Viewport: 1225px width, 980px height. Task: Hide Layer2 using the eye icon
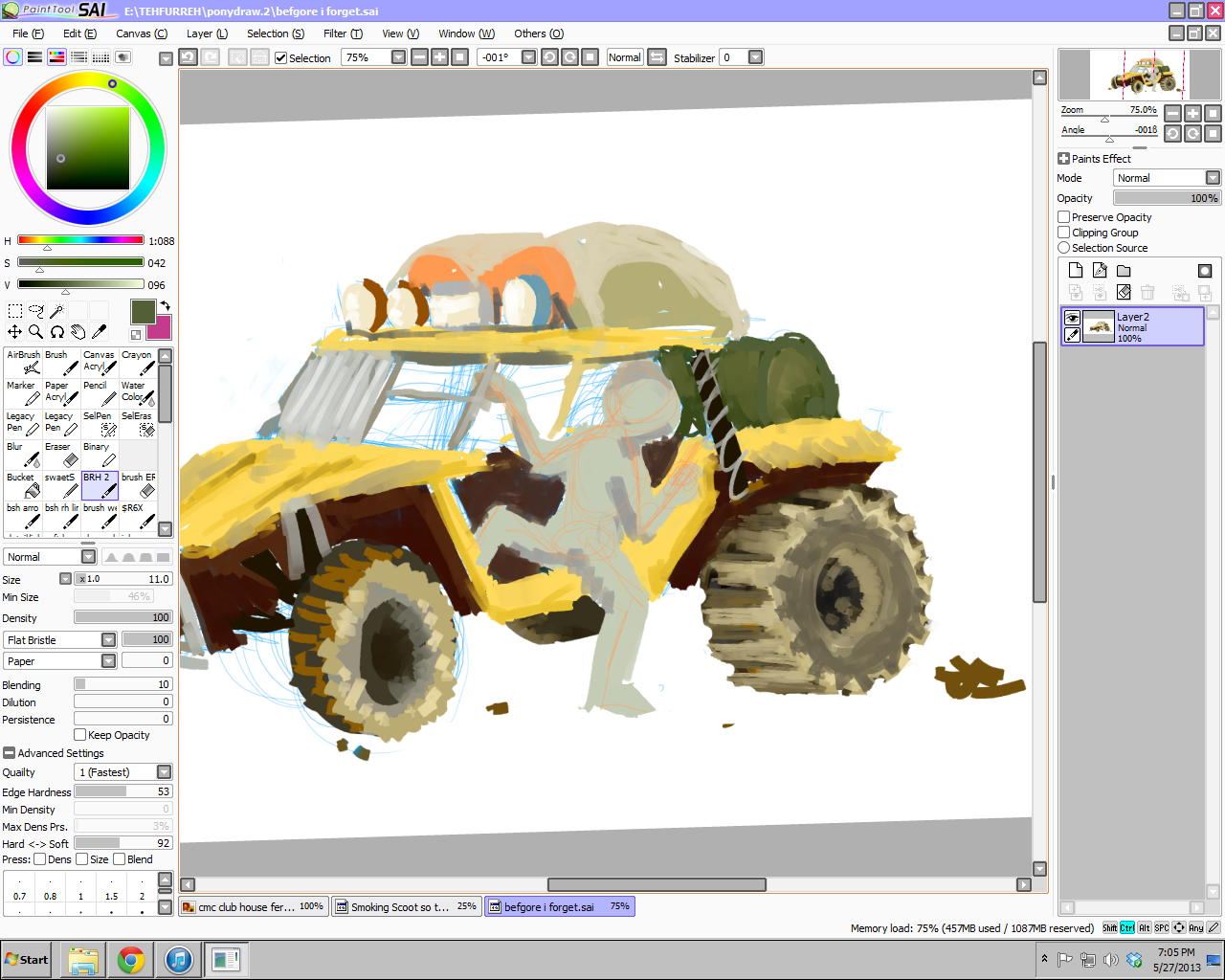[1072, 318]
